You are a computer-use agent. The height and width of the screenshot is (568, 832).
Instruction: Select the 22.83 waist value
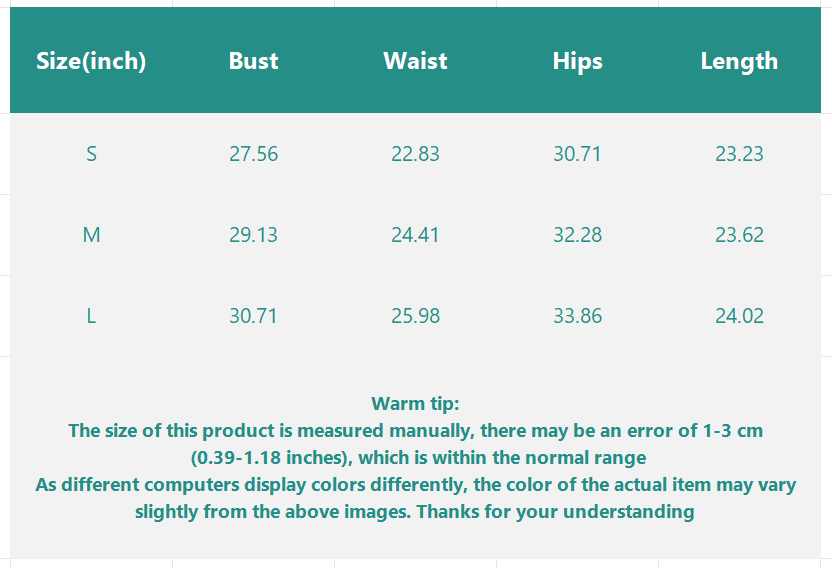point(415,154)
